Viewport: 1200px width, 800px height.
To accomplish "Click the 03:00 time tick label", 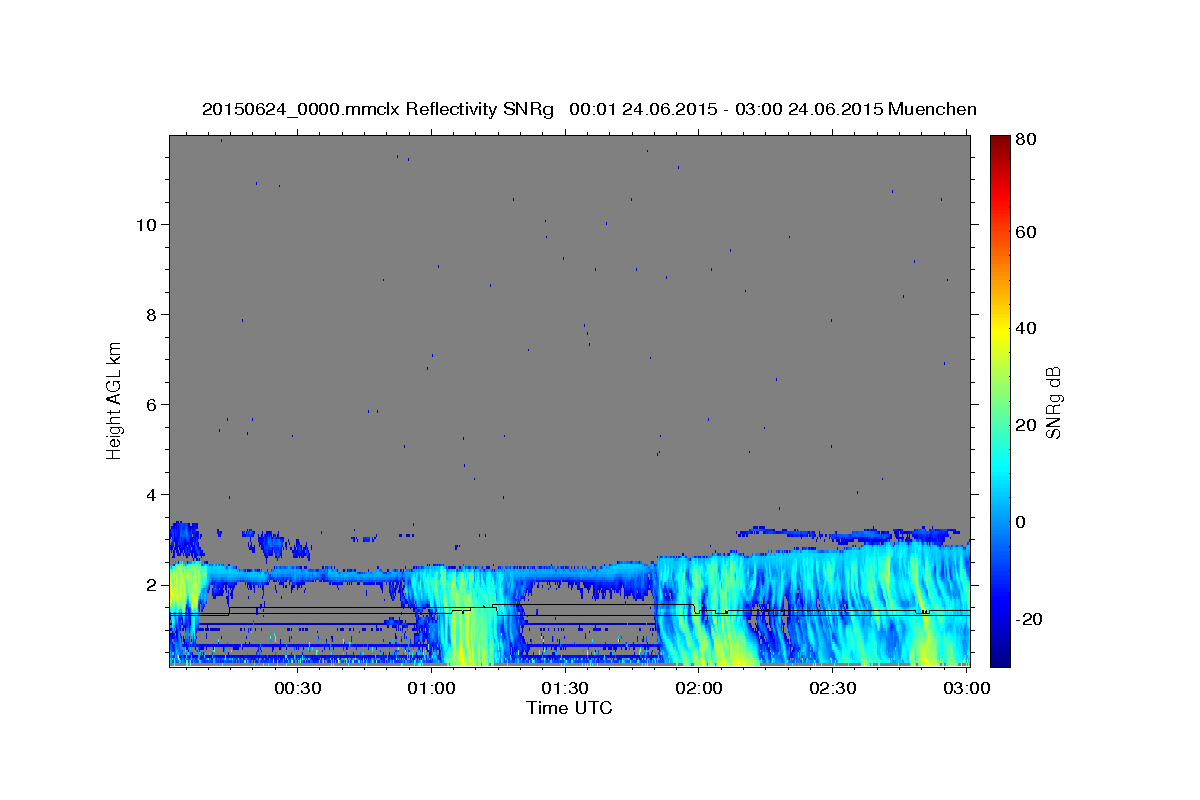I will click(x=967, y=688).
